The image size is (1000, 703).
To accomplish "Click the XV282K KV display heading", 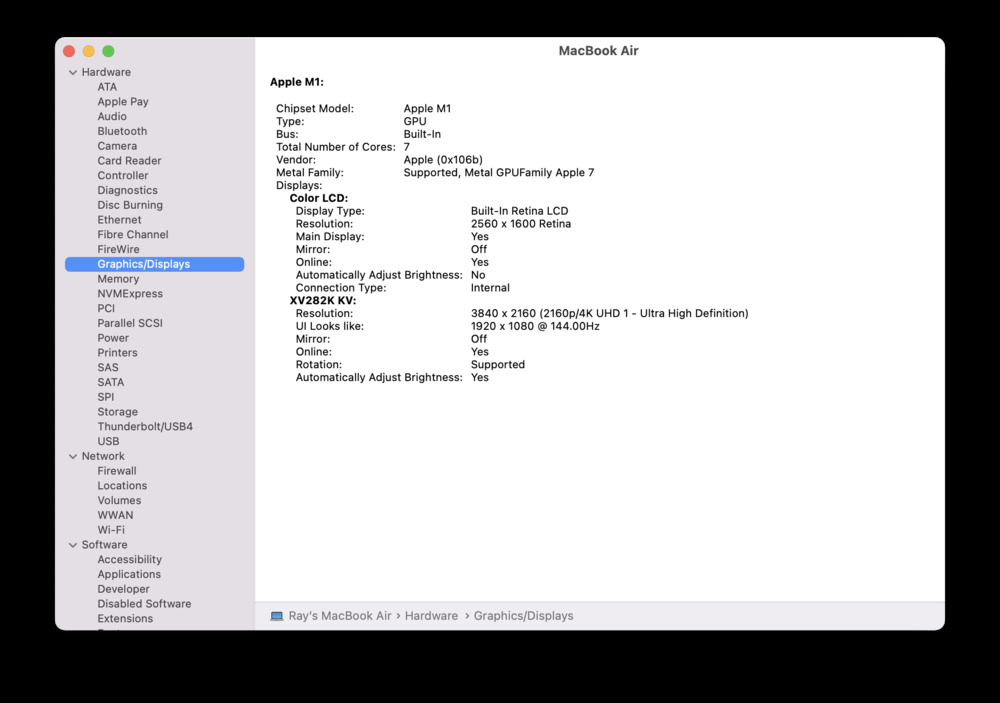I will click(x=323, y=300).
